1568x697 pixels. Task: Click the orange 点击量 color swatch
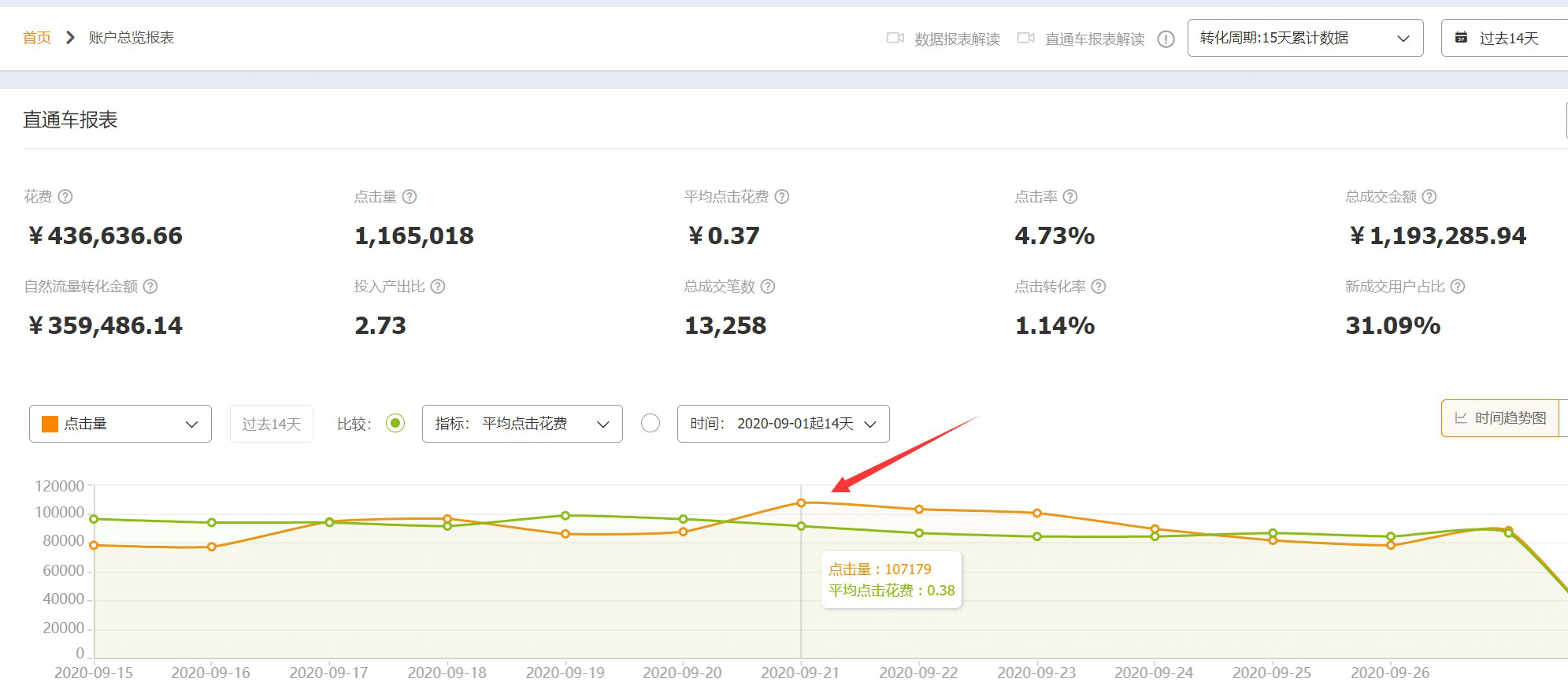(50, 424)
